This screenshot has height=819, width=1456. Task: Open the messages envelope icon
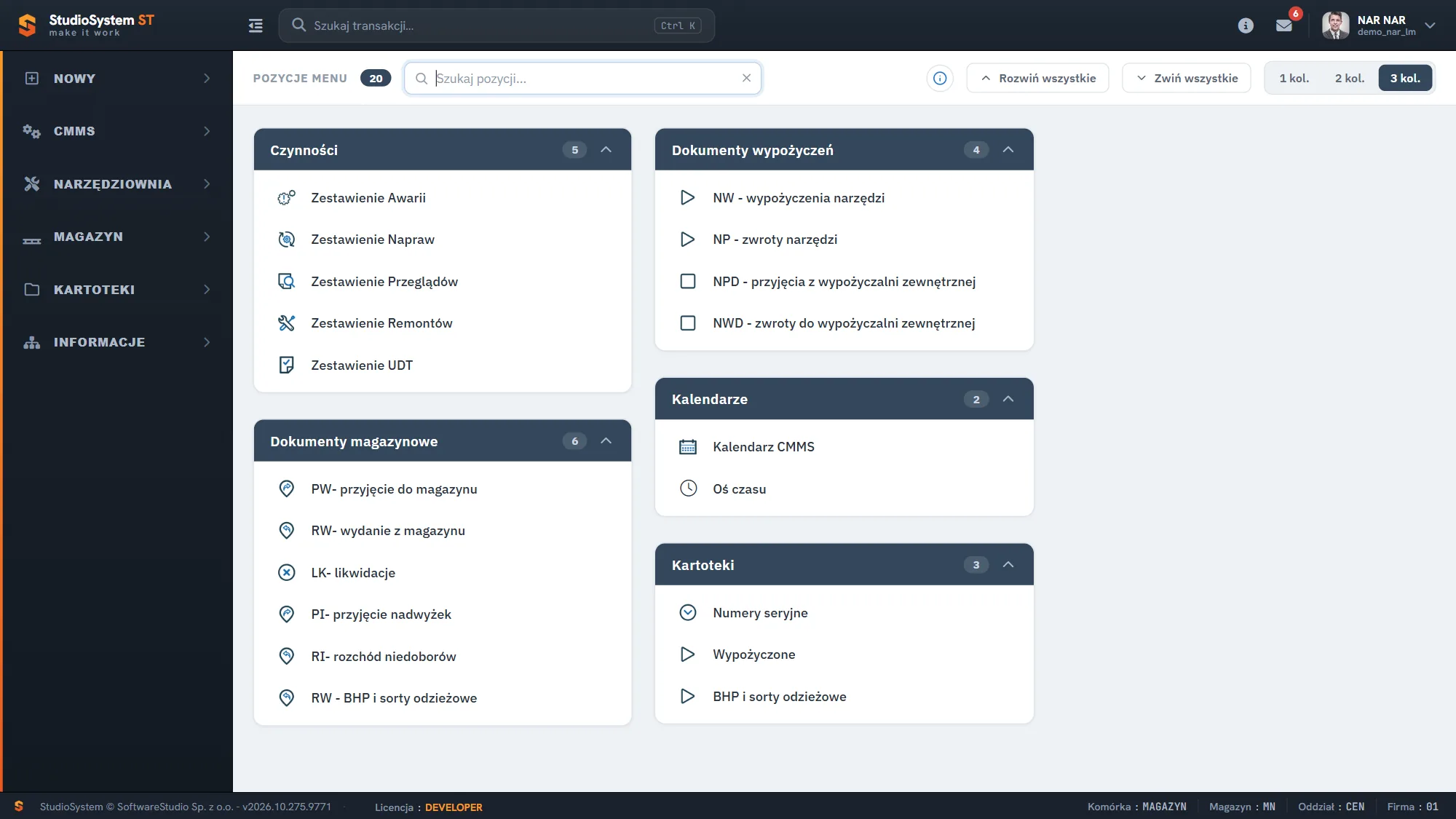1284,25
